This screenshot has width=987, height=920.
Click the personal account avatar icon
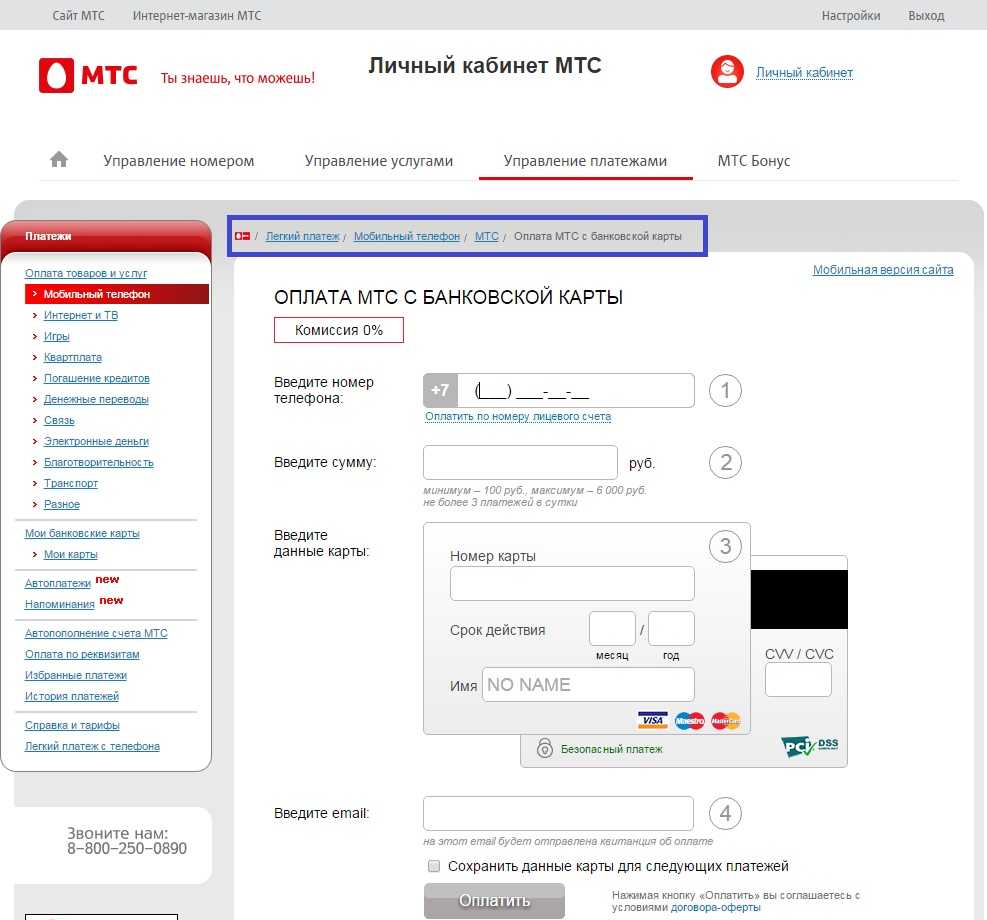pos(727,72)
